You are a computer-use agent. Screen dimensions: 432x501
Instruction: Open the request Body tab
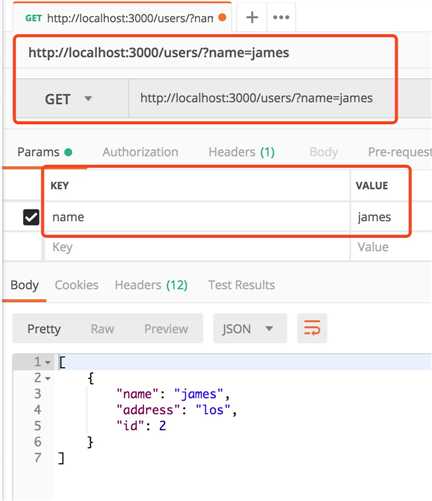pos(324,152)
